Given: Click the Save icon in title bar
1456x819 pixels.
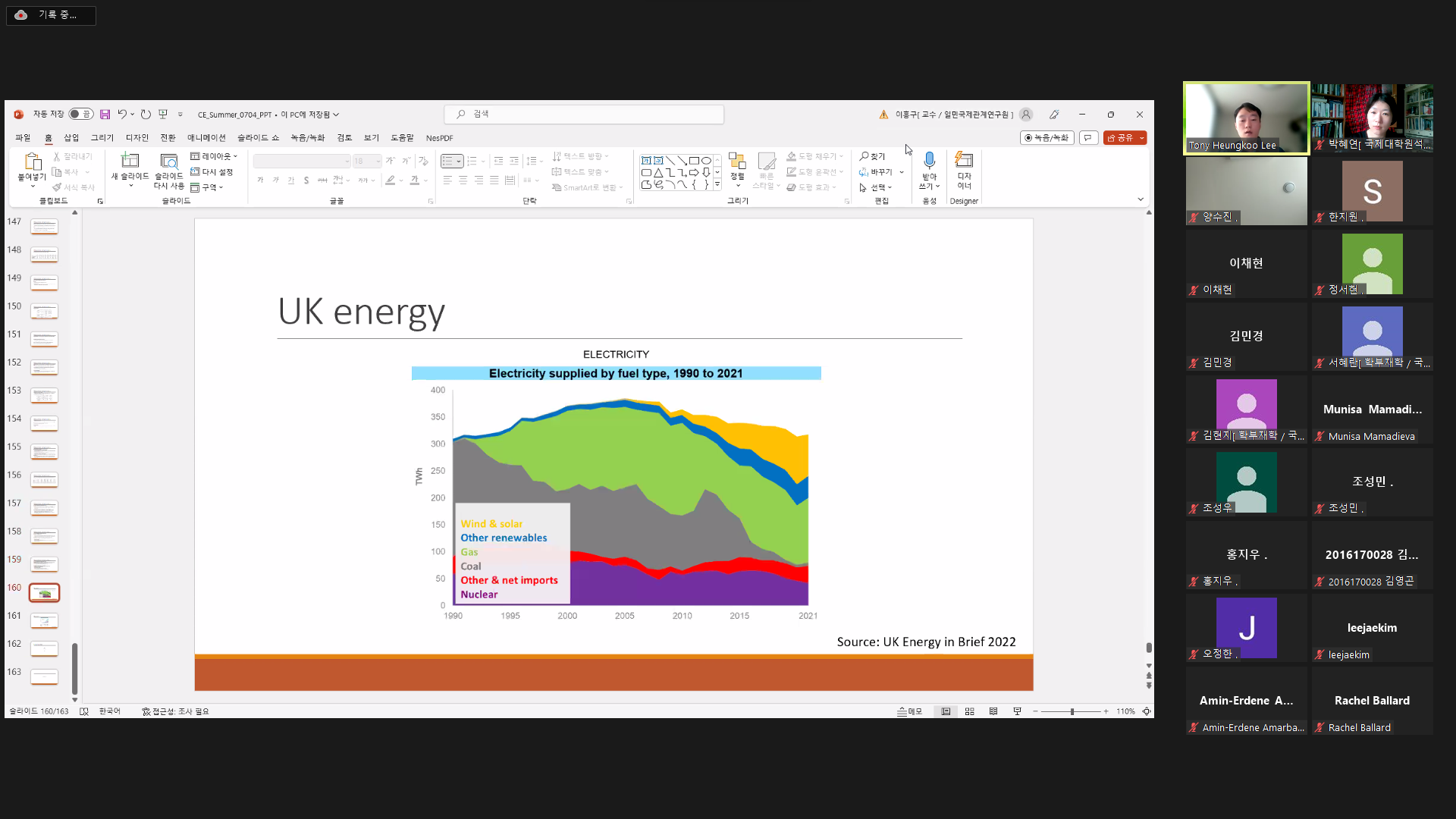Looking at the screenshot, I should 105,115.
